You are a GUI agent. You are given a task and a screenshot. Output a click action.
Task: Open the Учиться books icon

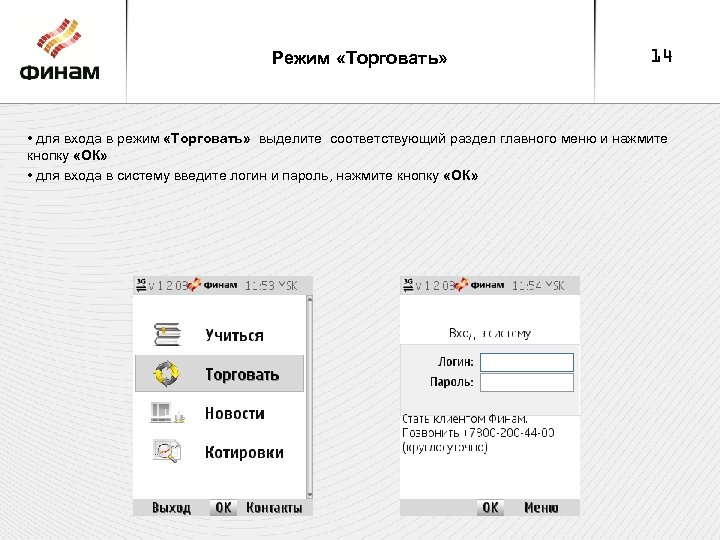click(x=167, y=334)
